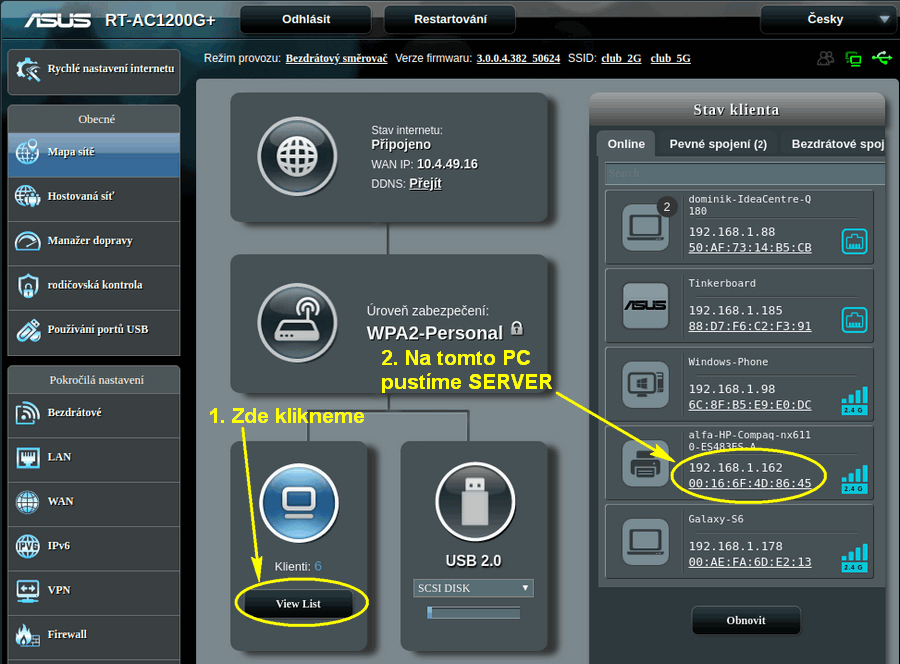Click the USB status icon in header
Image resolution: width=900 pixels, height=664 pixels.
point(881,58)
